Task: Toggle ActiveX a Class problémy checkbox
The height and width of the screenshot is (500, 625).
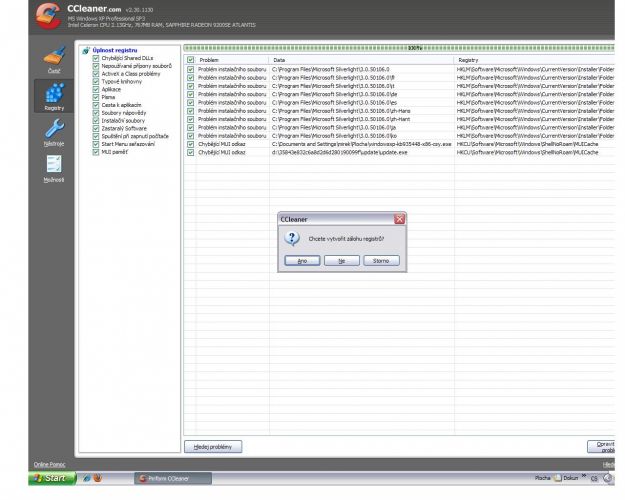Action: [96, 74]
